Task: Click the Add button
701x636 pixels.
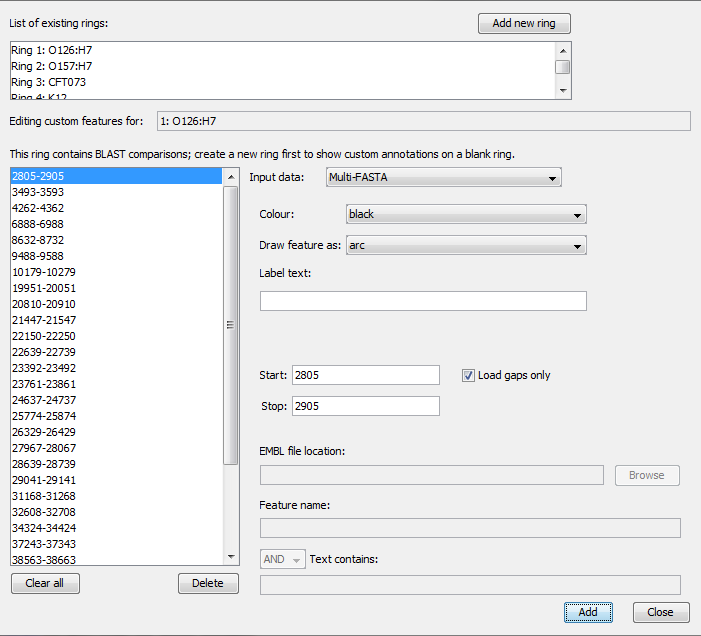Action: pyautogui.click(x=588, y=612)
